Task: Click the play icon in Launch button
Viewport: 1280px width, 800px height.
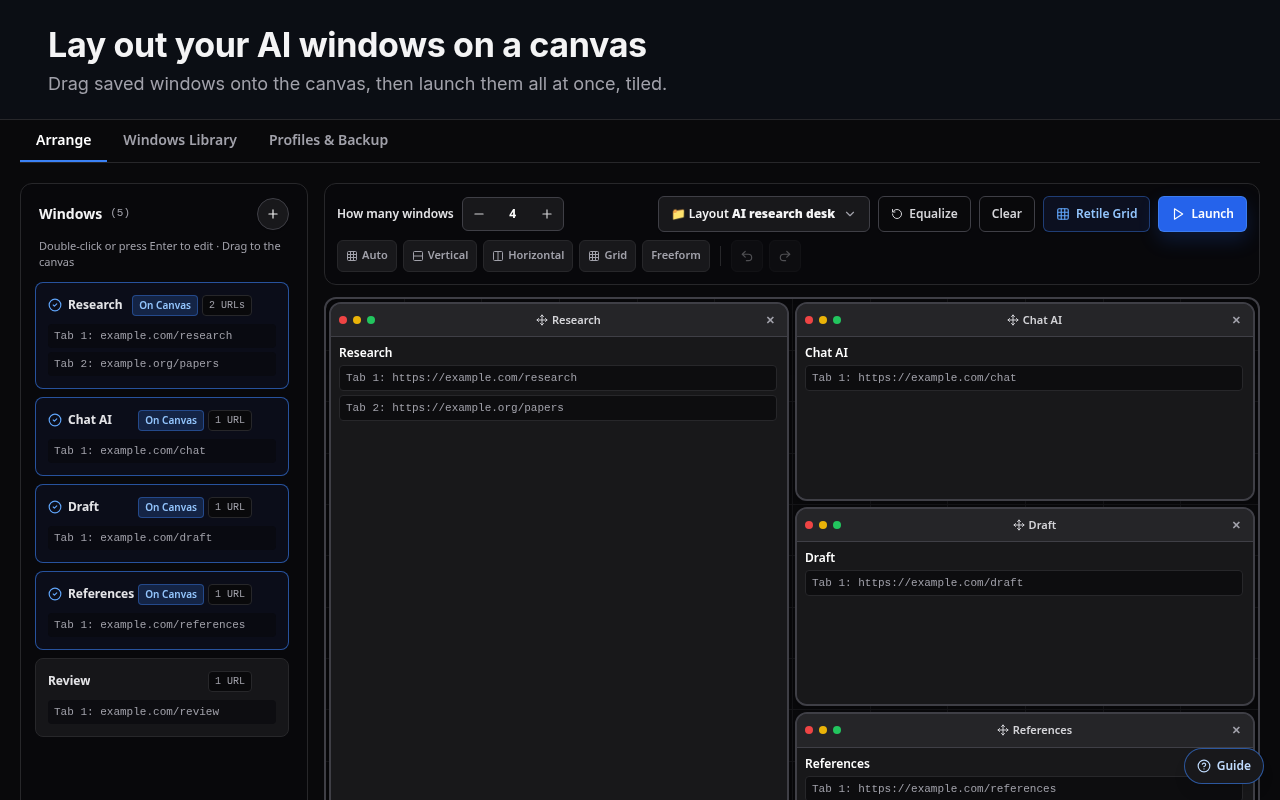Action: tap(1178, 214)
